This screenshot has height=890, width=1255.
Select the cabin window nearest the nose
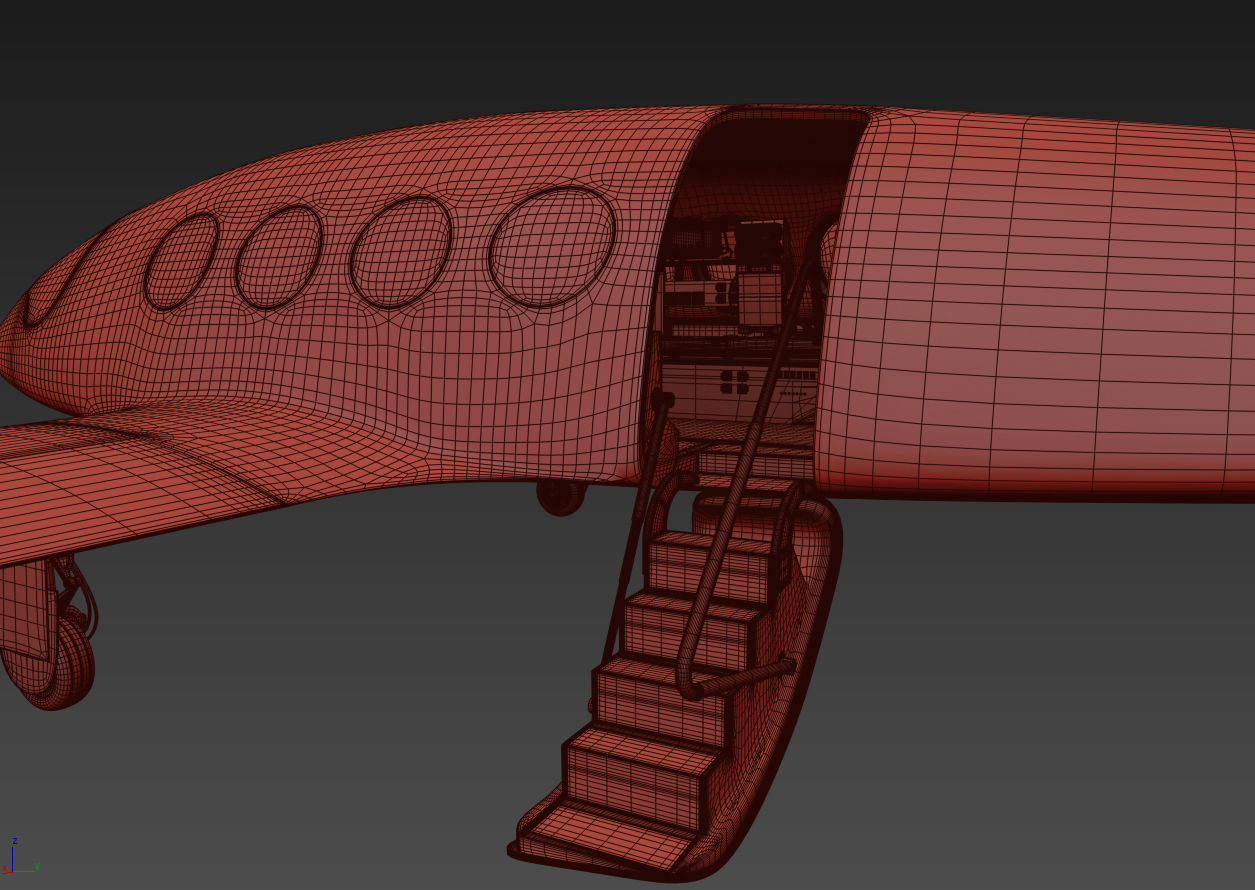tap(181, 261)
